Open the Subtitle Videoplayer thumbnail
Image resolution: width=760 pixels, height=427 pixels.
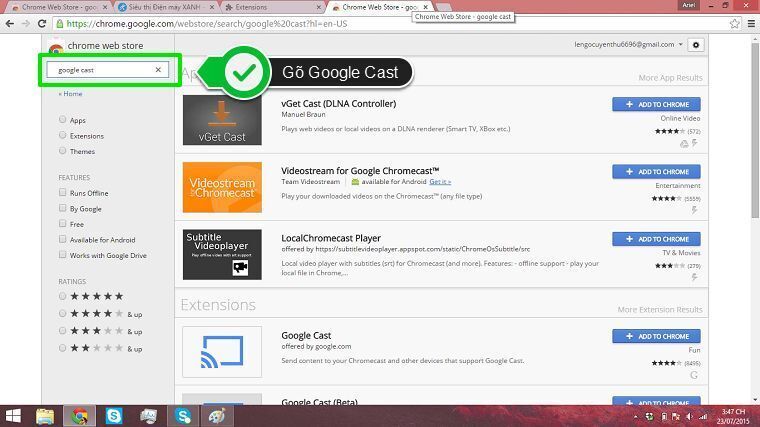point(222,254)
